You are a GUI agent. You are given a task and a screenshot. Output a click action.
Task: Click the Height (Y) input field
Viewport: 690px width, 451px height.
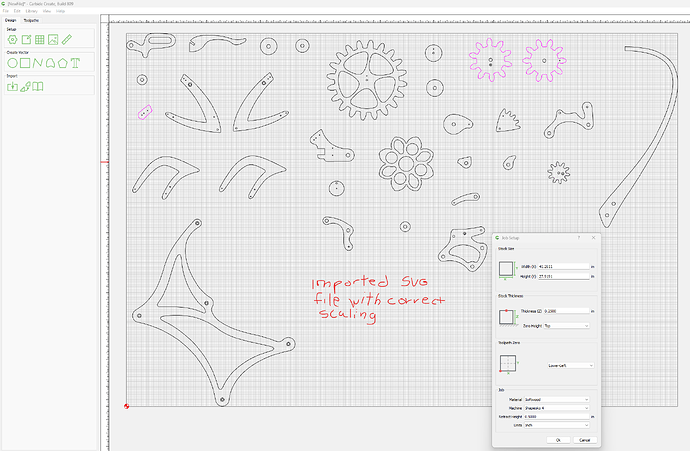[x=563, y=276]
